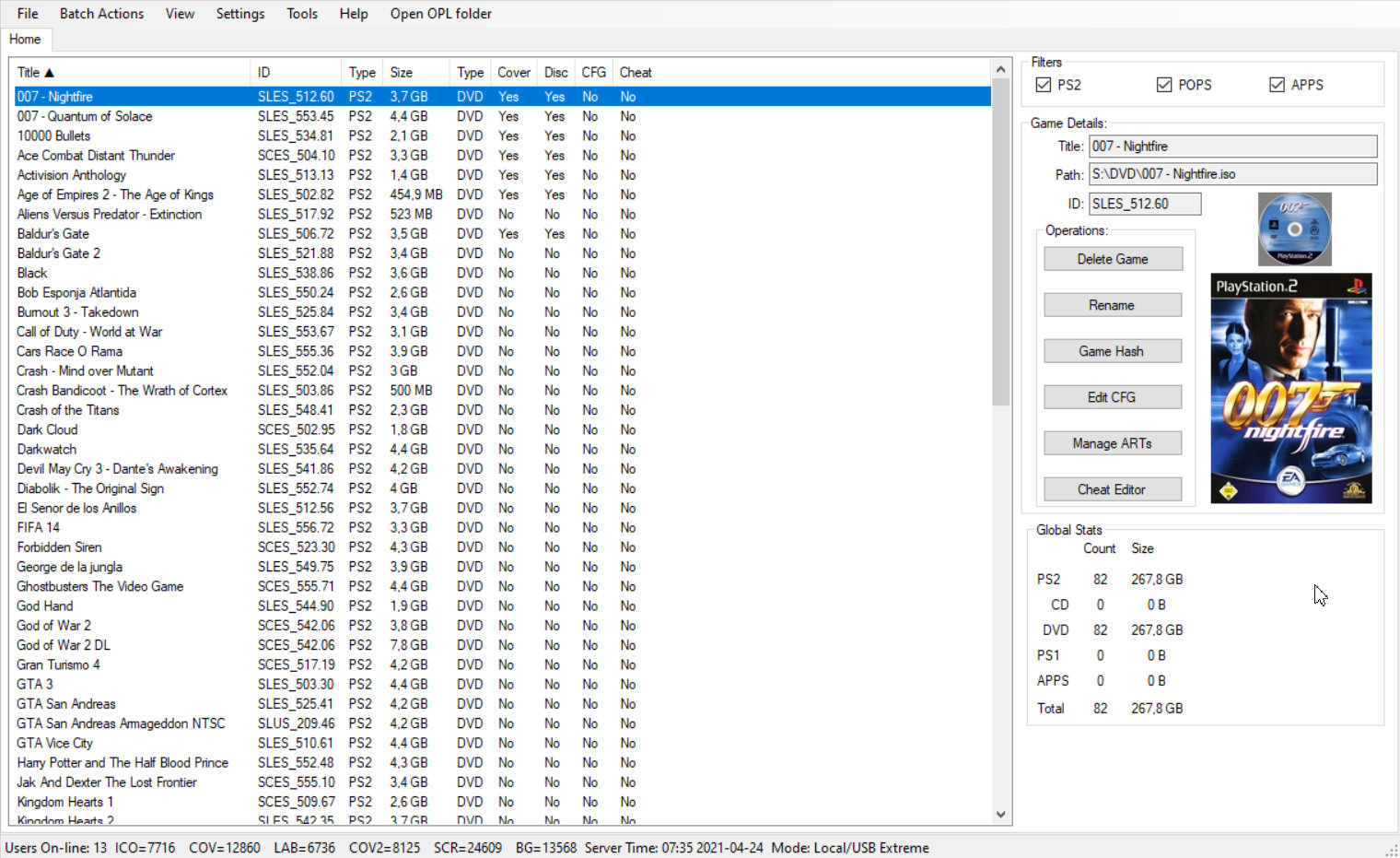Screen dimensions: 1400x858
Task: Click the Delete Game button
Action: point(1113,259)
